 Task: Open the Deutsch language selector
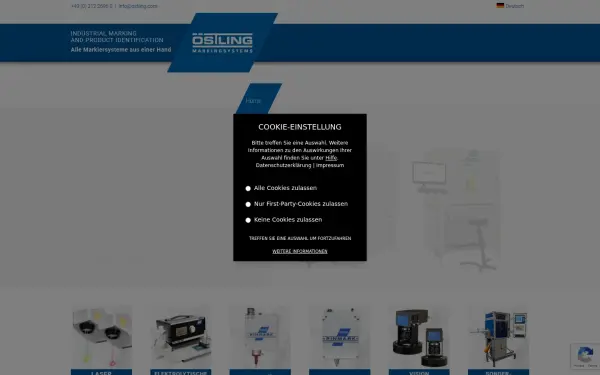[x=514, y=6]
